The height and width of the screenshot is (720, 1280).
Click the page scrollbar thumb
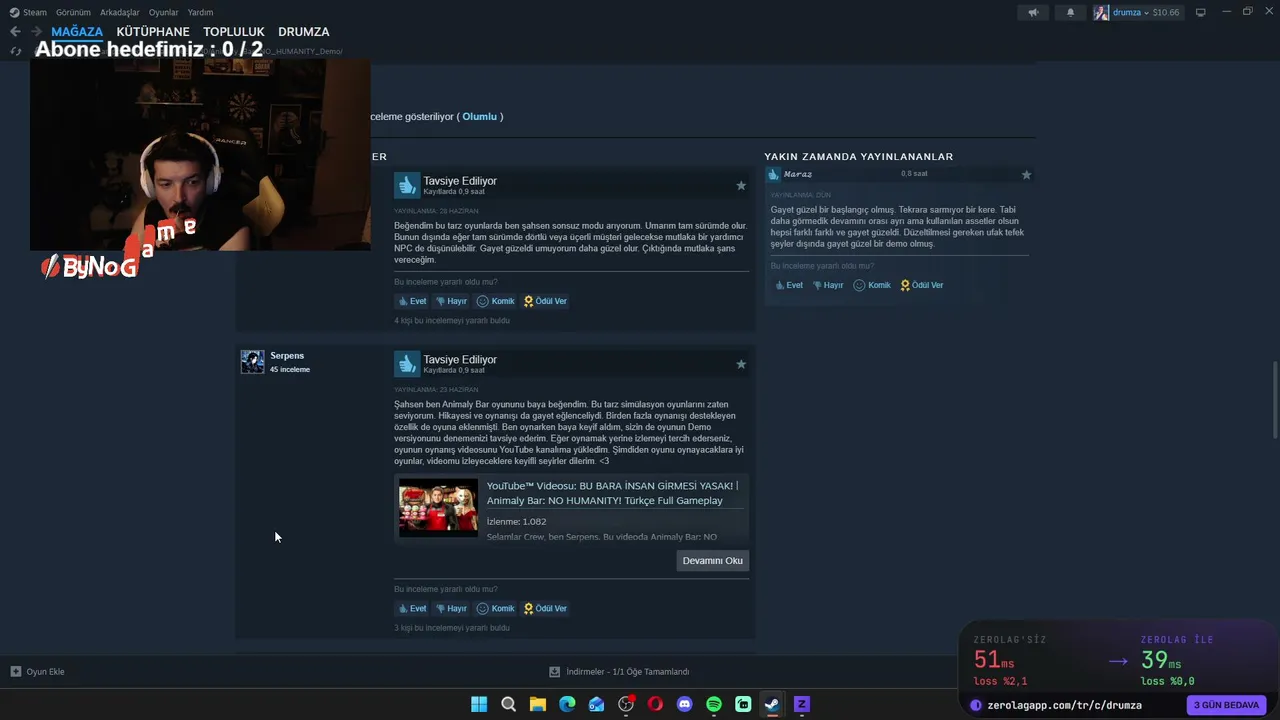pos(1275,398)
